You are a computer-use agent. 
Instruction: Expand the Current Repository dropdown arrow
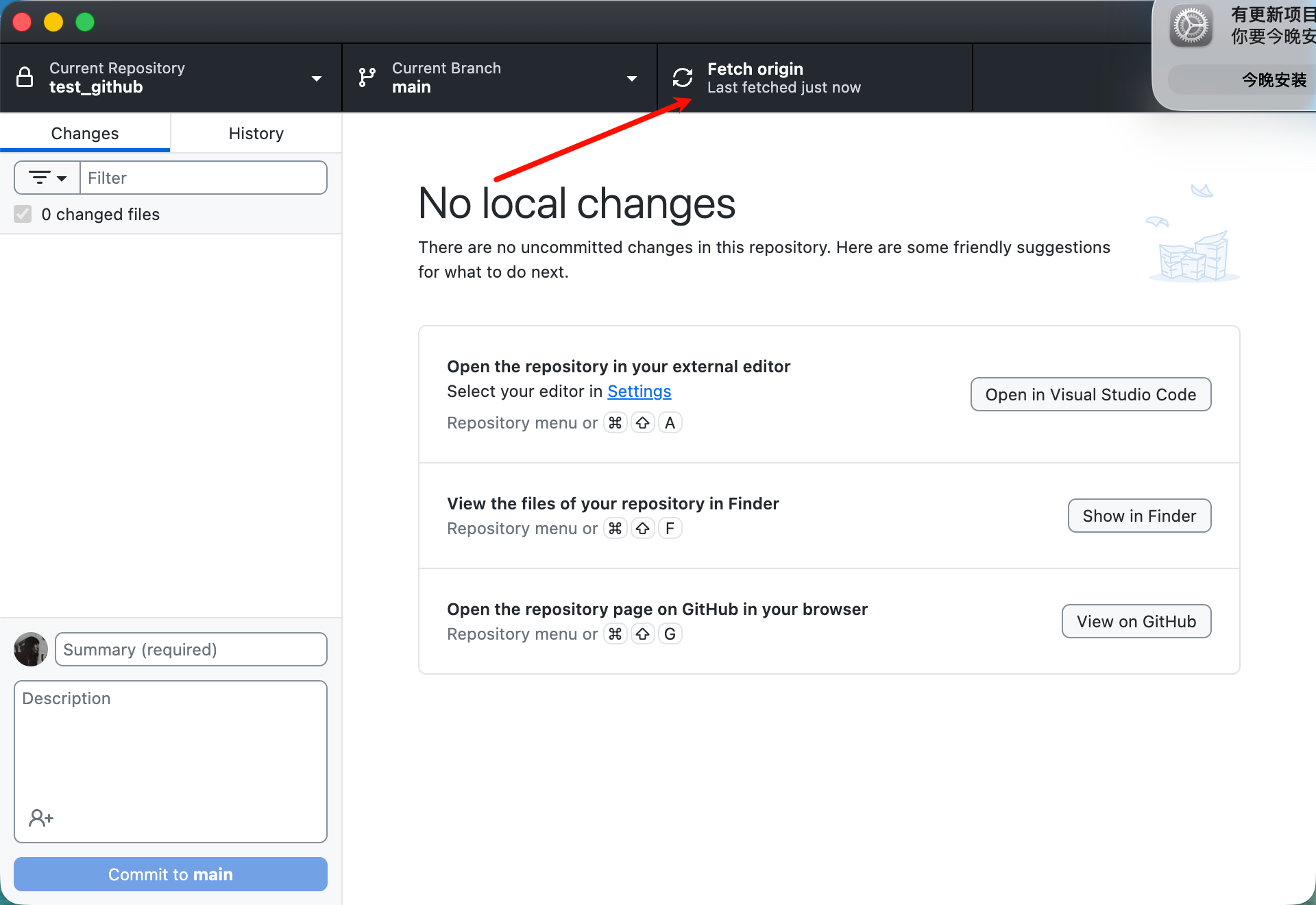pos(317,79)
